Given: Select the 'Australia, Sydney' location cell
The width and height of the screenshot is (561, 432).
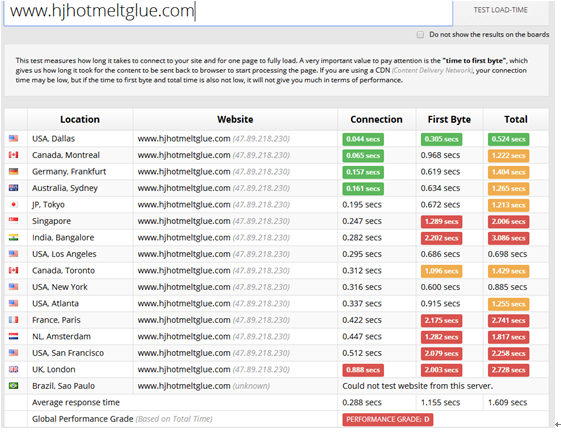Looking at the screenshot, I should (x=80, y=188).
